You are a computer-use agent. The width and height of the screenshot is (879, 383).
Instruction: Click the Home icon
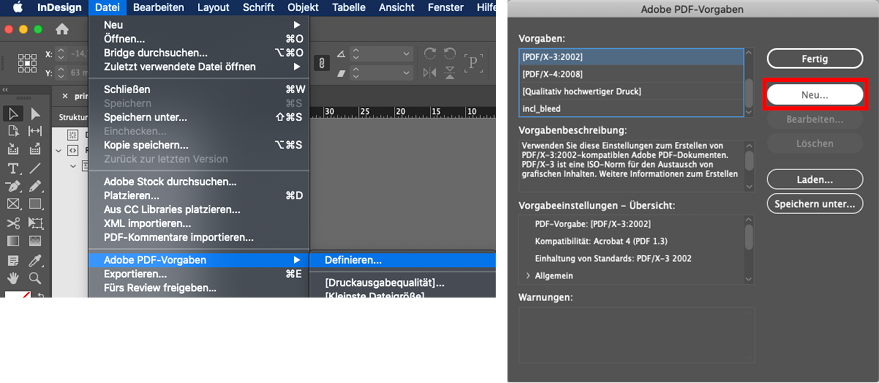[62, 29]
